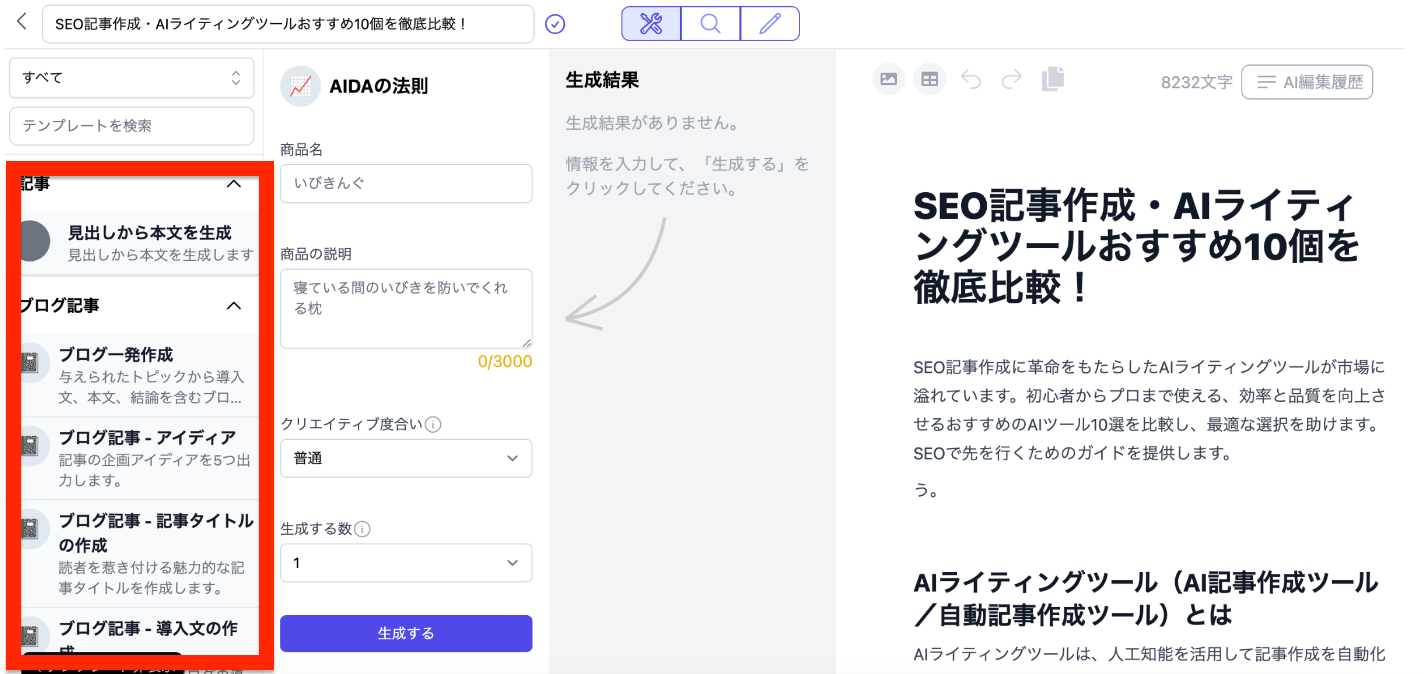Select the tools tab with wrench icon
This screenshot has height=674, width=1424.
coord(651,24)
